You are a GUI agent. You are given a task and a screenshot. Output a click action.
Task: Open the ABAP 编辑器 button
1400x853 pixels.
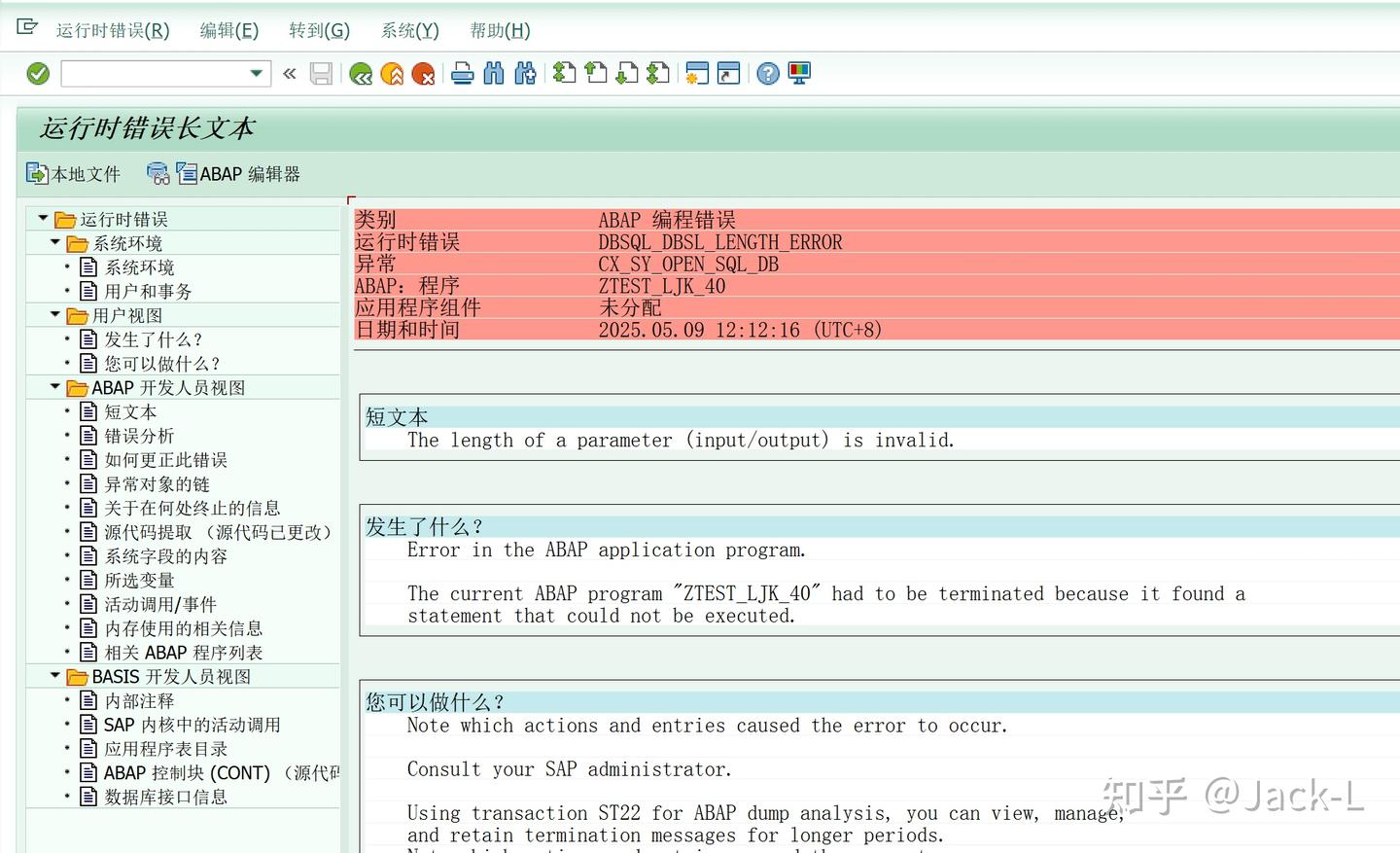click(x=238, y=174)
